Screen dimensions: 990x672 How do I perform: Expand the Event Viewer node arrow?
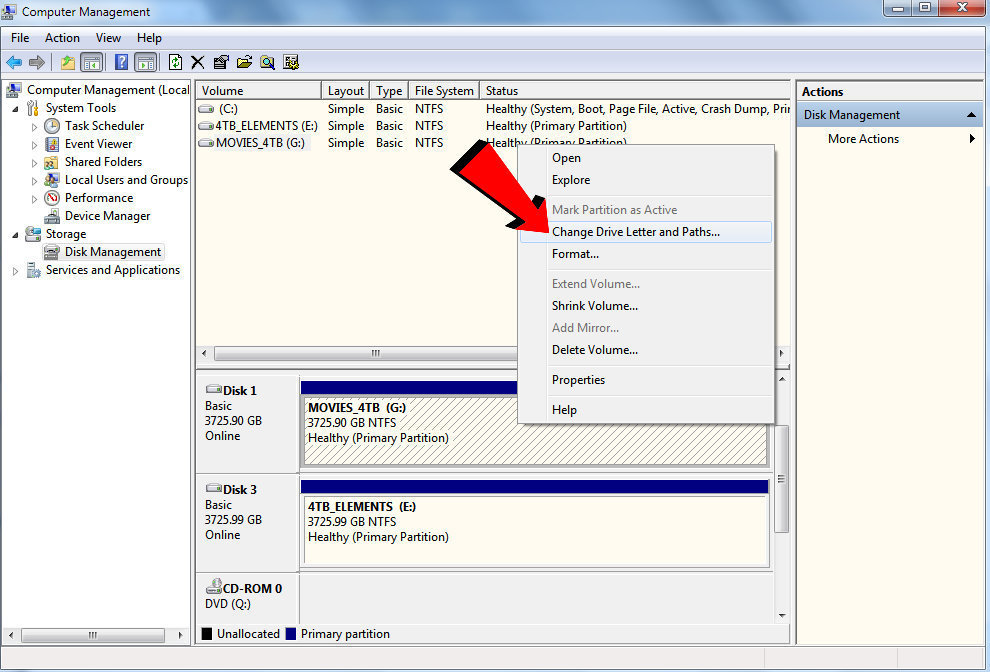pos(35,145)
